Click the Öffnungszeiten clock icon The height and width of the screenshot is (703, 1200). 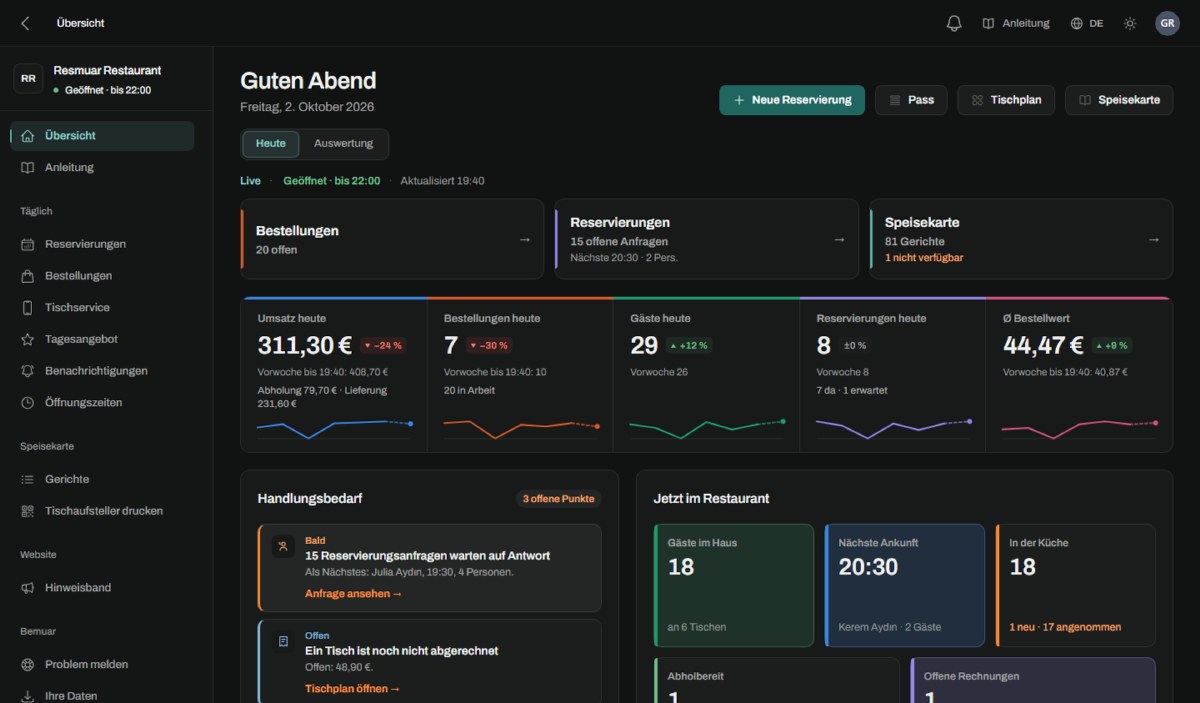27,403
